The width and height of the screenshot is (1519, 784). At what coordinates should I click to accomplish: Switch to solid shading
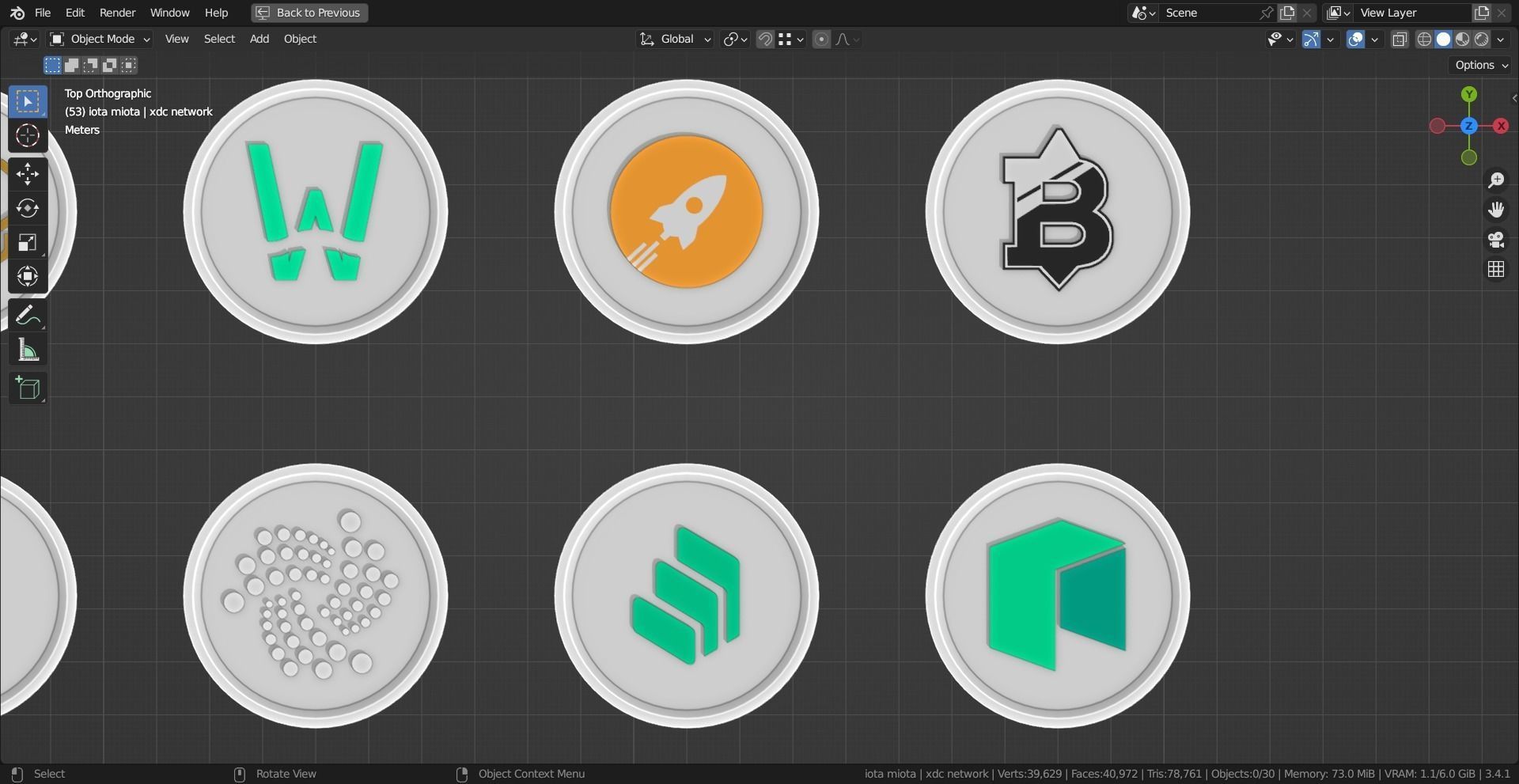(1443, 39)
